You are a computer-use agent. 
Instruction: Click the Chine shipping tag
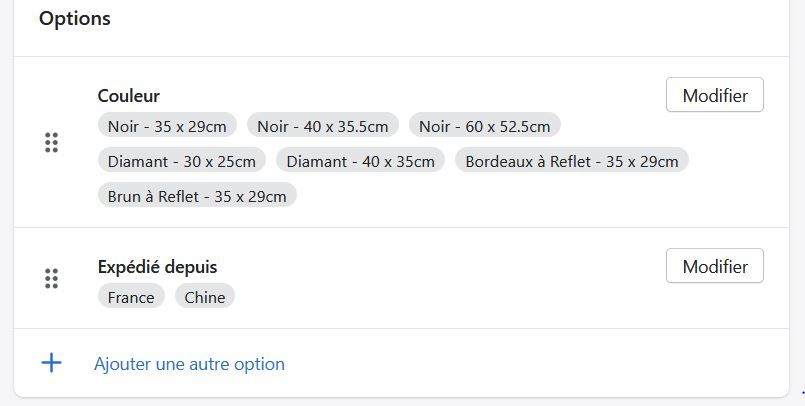pyautogui.click(x=204, y=297)
